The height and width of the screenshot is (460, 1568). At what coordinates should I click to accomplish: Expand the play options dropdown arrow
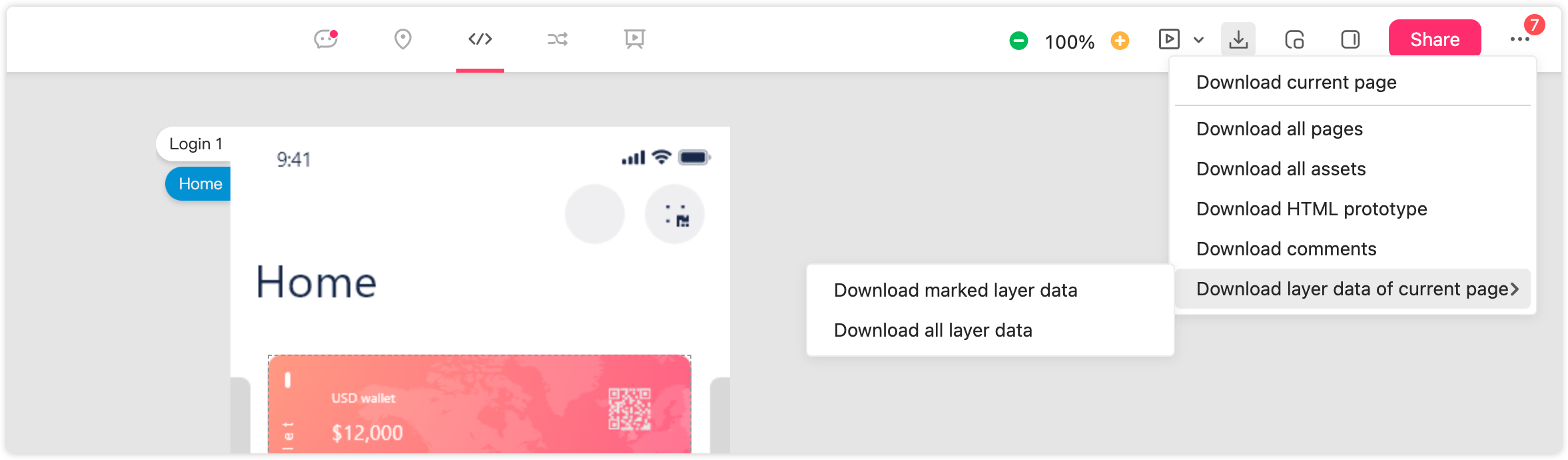pyautogui.click(x=1198, y=40)
